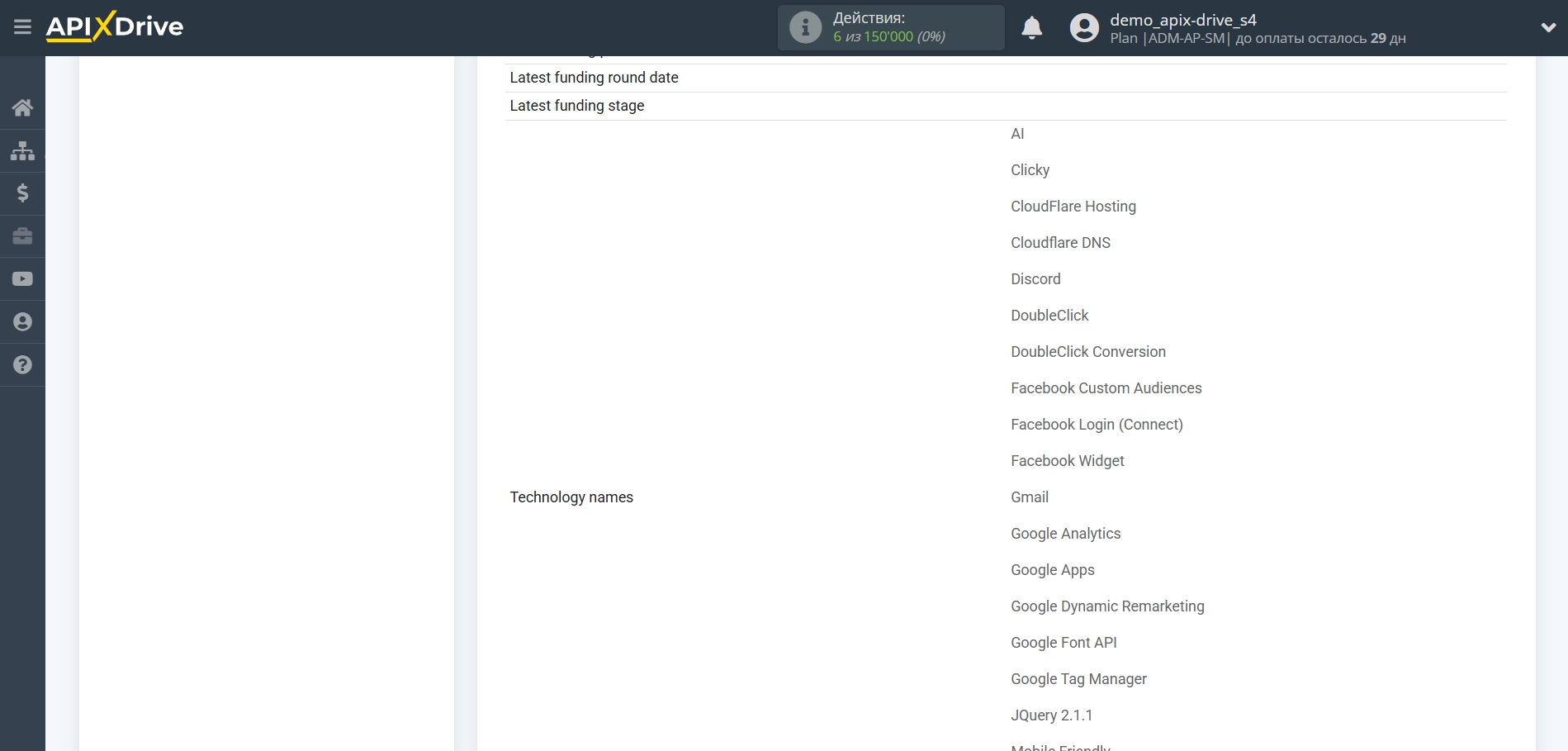Click the info icon beside Действия

pos(805,28)
